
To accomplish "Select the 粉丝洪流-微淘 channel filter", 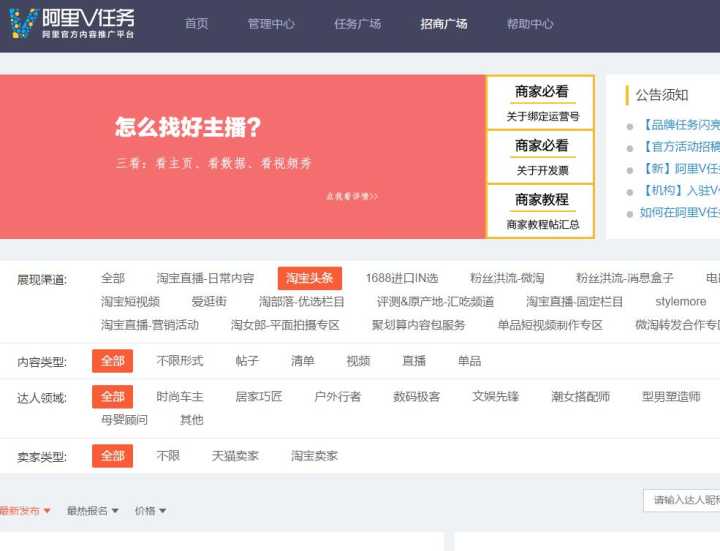I will [x=507, y=278].
